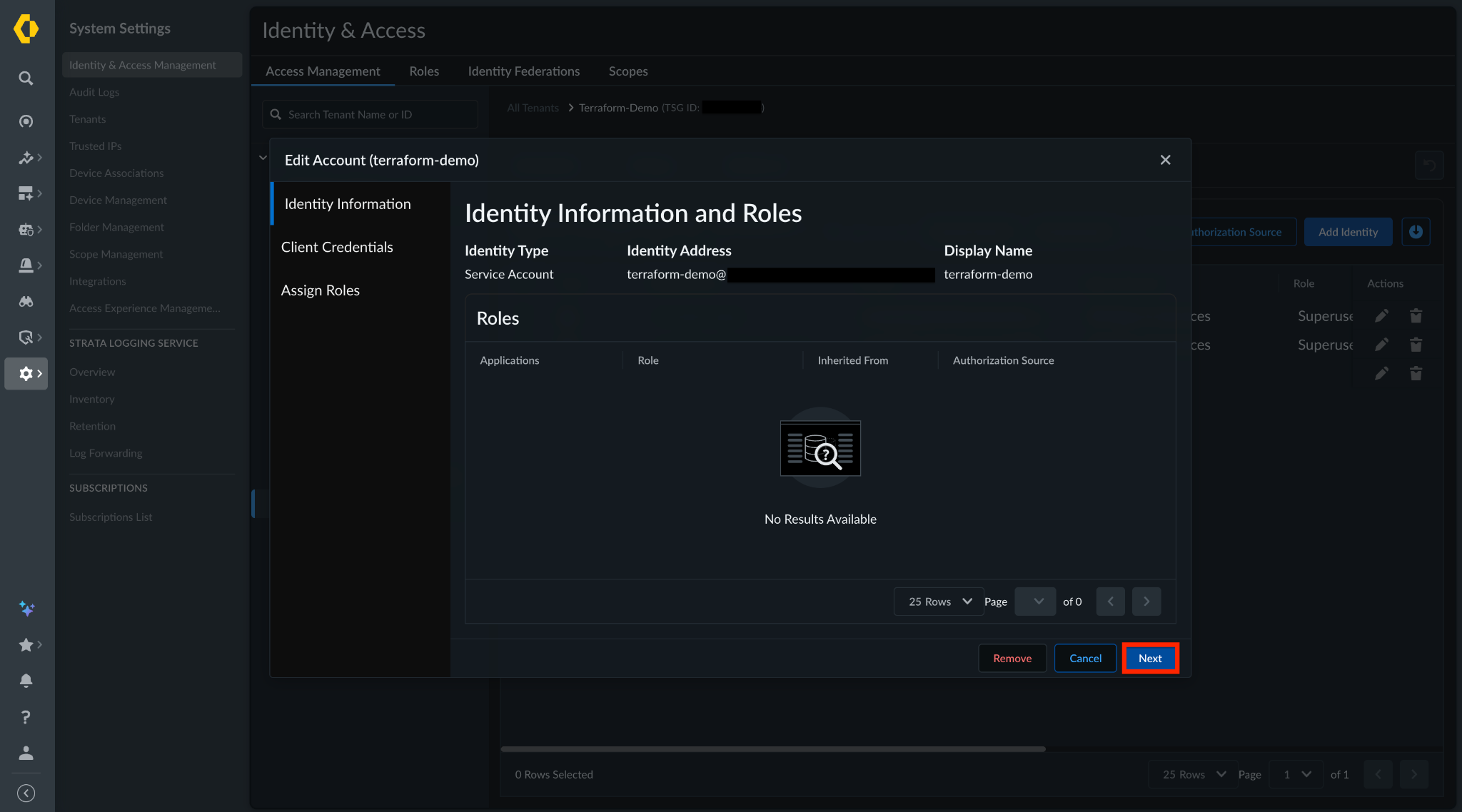This screenshot has height=812, width=1462.
Task: Click the Remove button
Action: pyautogui.click(x=1012, y=658)
